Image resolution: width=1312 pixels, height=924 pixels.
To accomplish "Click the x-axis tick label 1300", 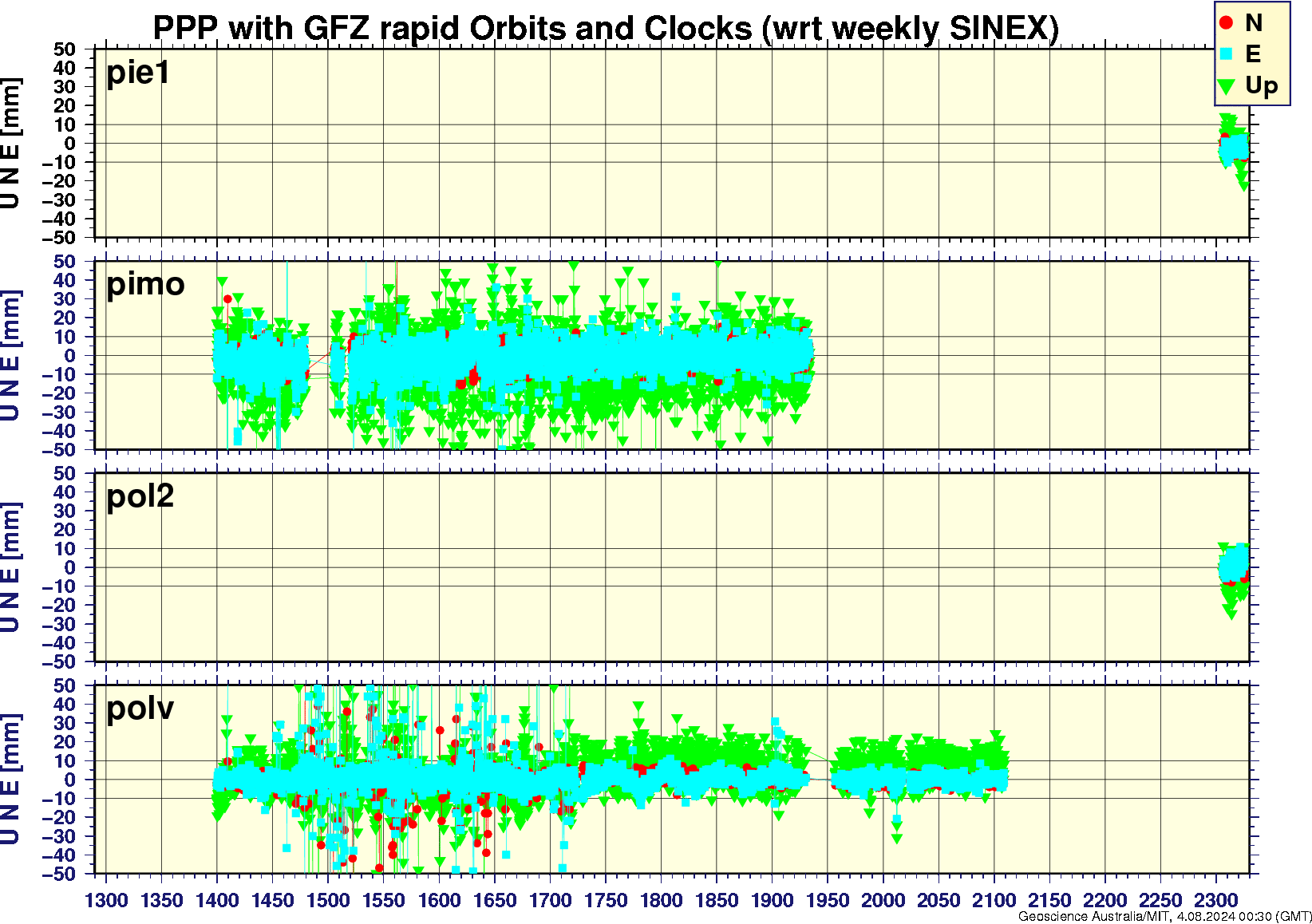I will [106, 900].
